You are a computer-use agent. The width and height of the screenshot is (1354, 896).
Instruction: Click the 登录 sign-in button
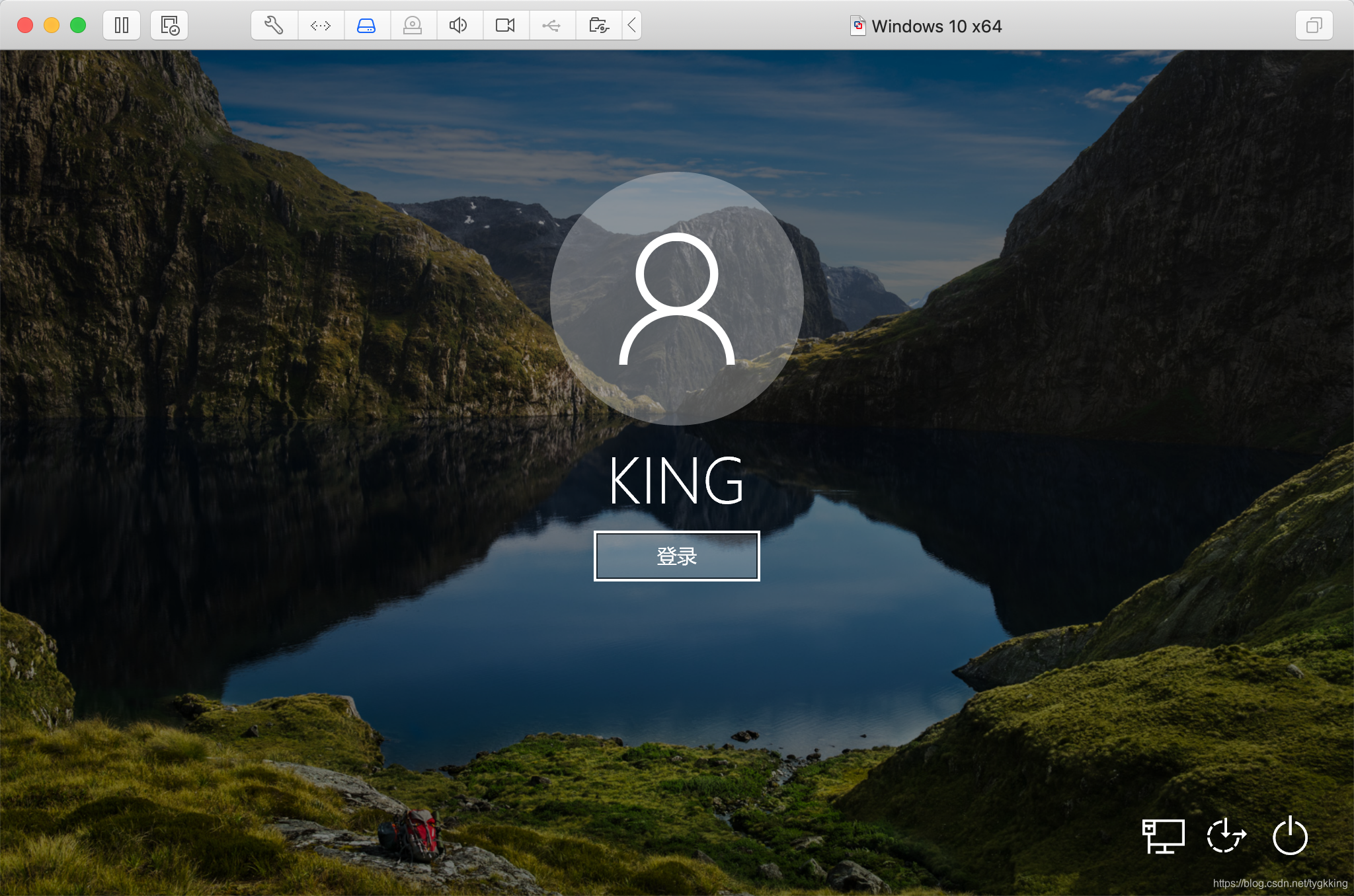point(676,556)
